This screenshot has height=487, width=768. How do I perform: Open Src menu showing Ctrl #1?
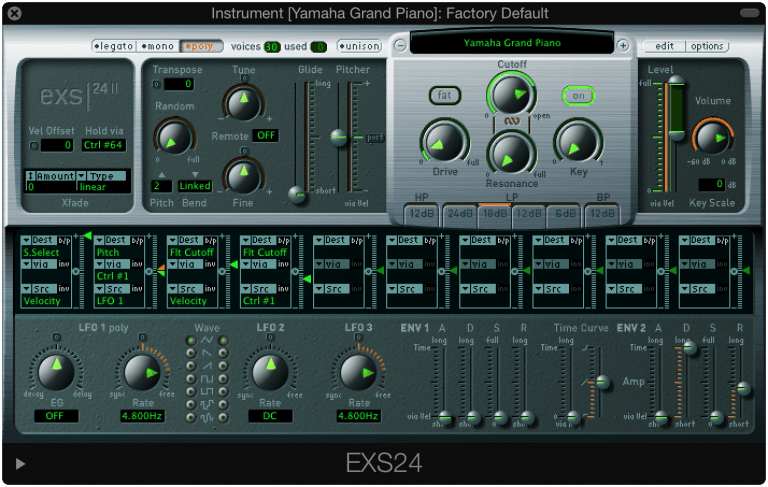pos(259,289)
